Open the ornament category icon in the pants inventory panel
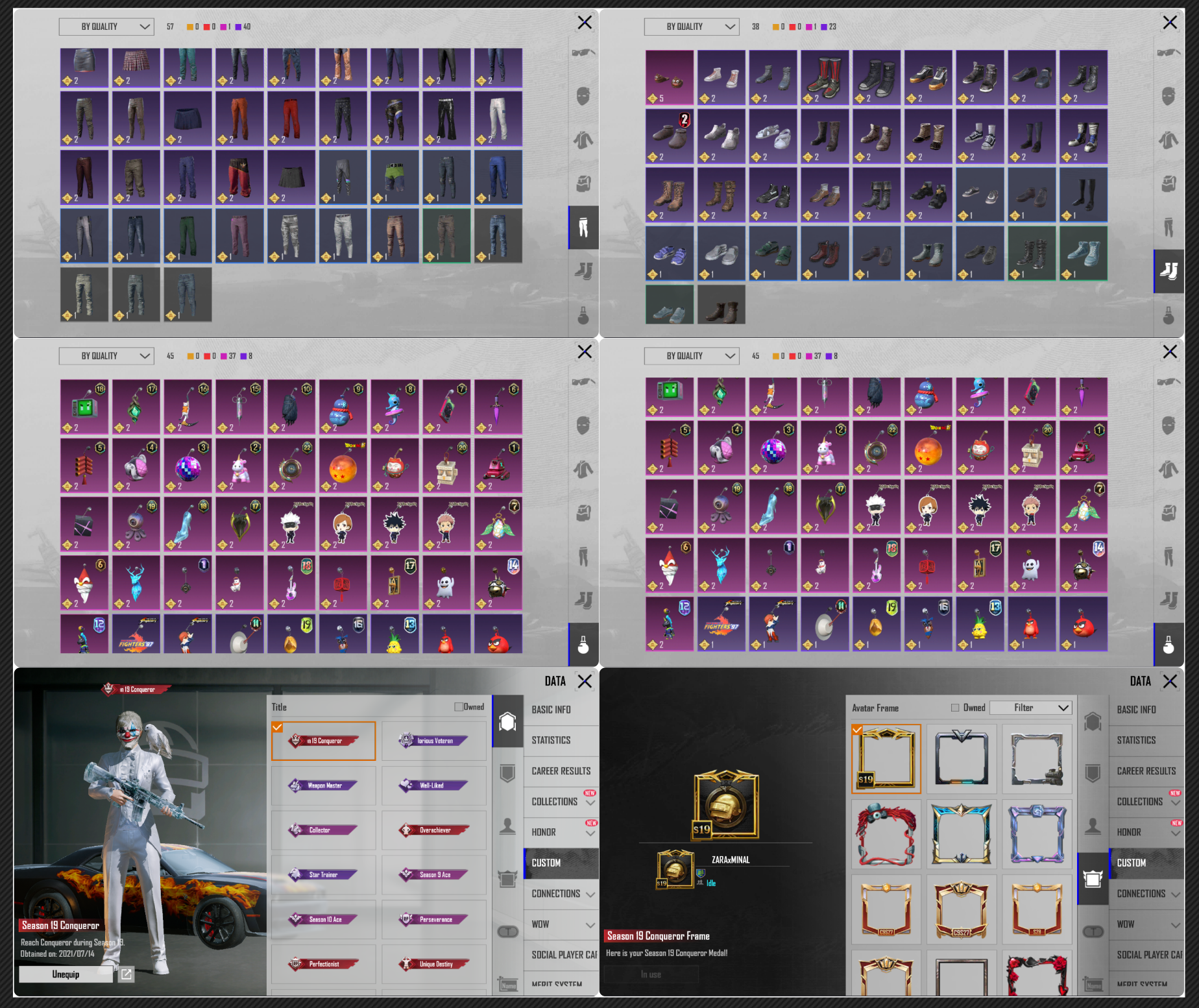This screenshot has height=1008, width=1199. point(583,315)
